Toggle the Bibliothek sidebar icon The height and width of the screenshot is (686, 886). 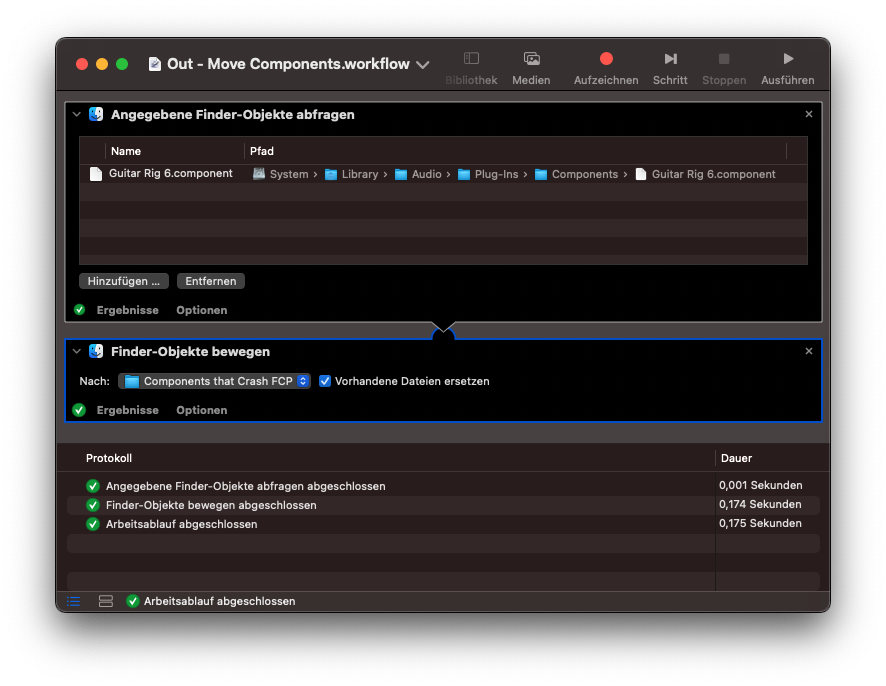point(471,60)
